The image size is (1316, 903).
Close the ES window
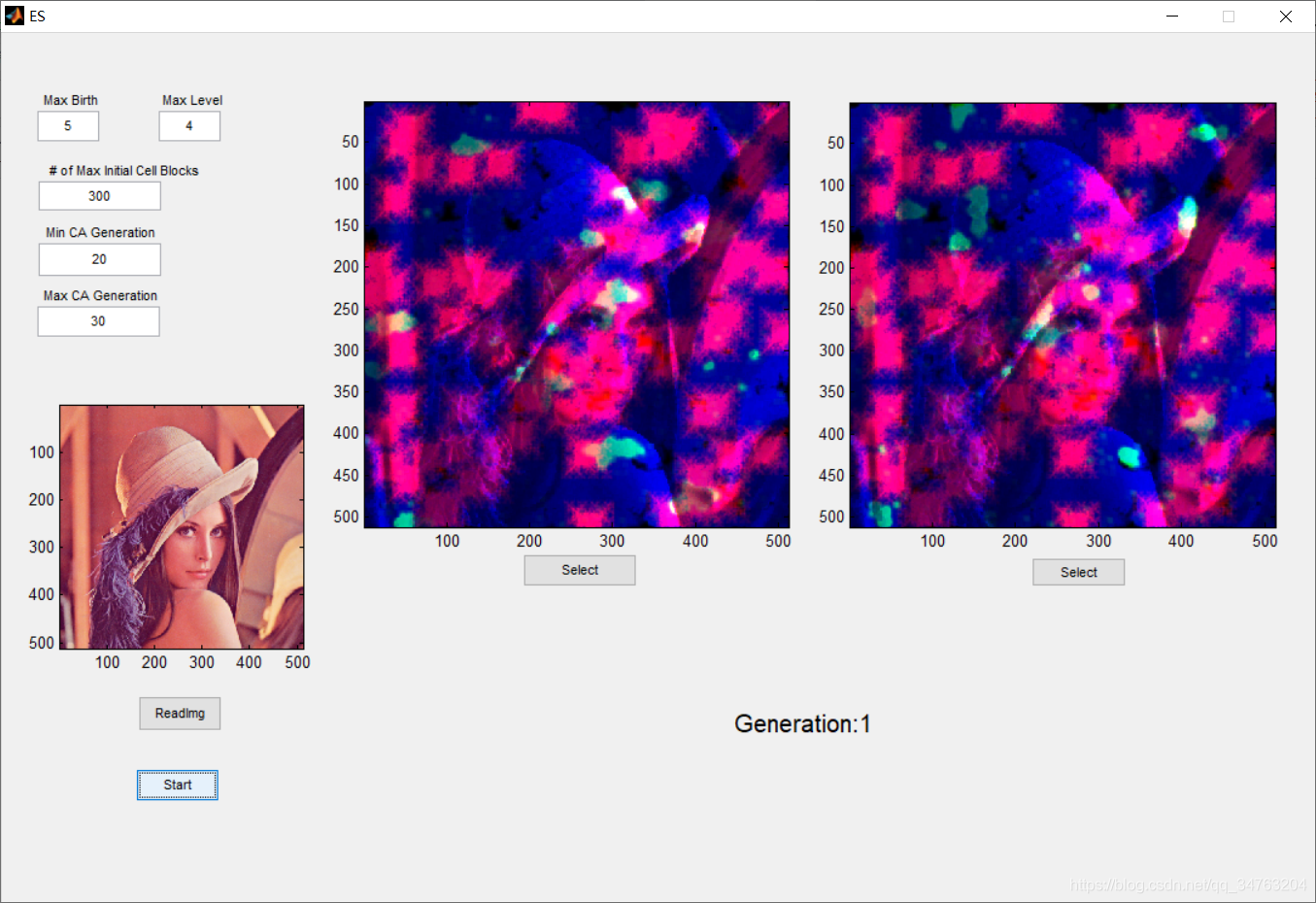pos(1285,17)
